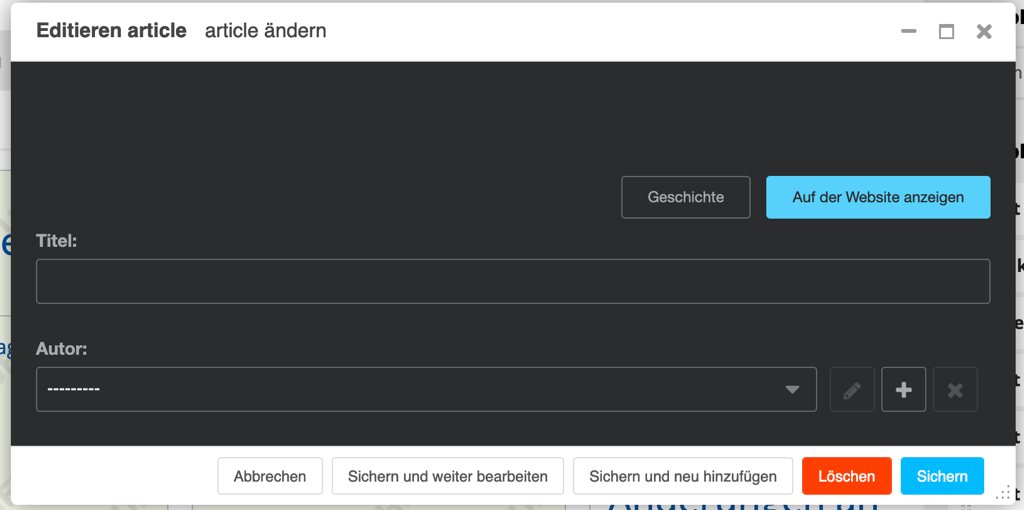Click the 'Editieren article' dialog title
Screen dimensions: 1024x510
point(112,31)
